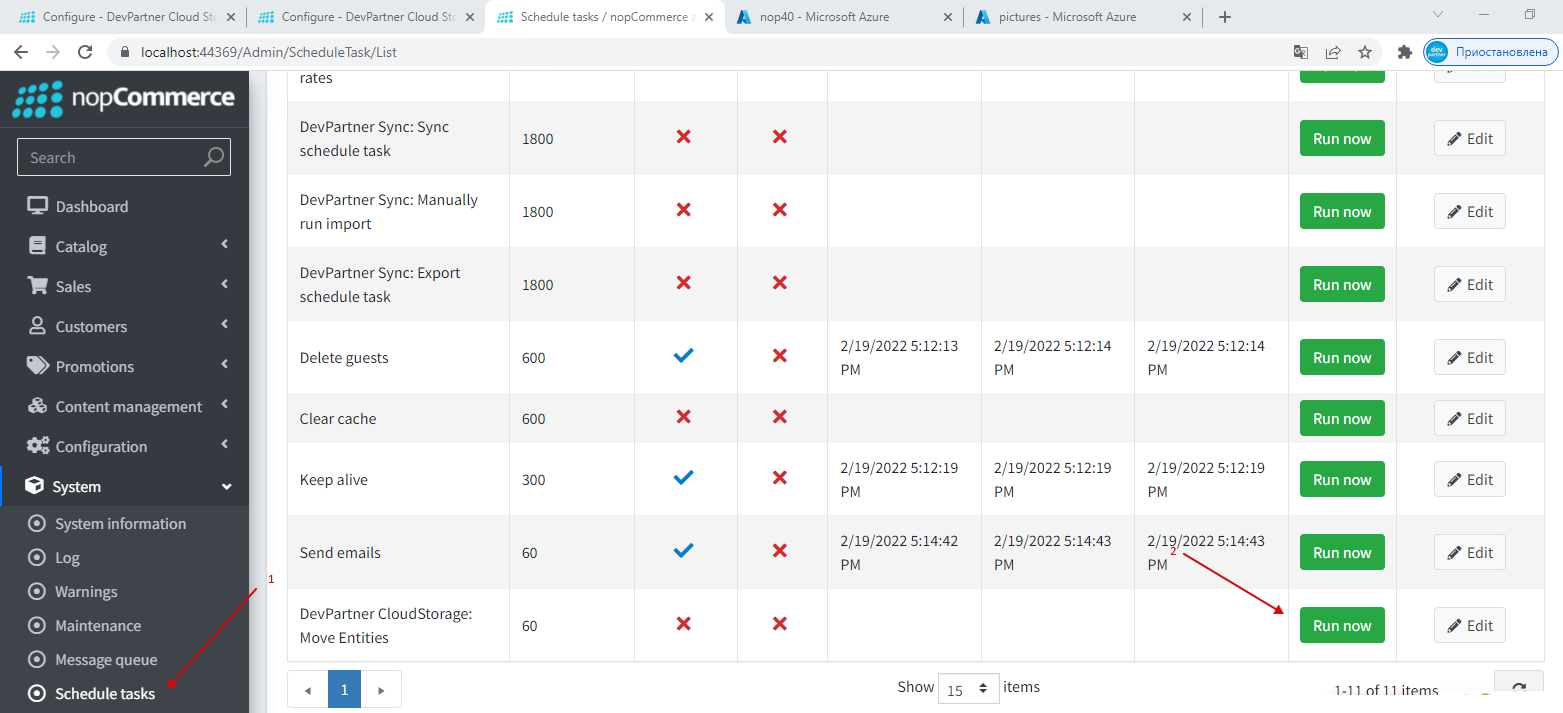Click the Delete guests enabled checkmark
The image size is (1563, 713).
tap(683, 355)
